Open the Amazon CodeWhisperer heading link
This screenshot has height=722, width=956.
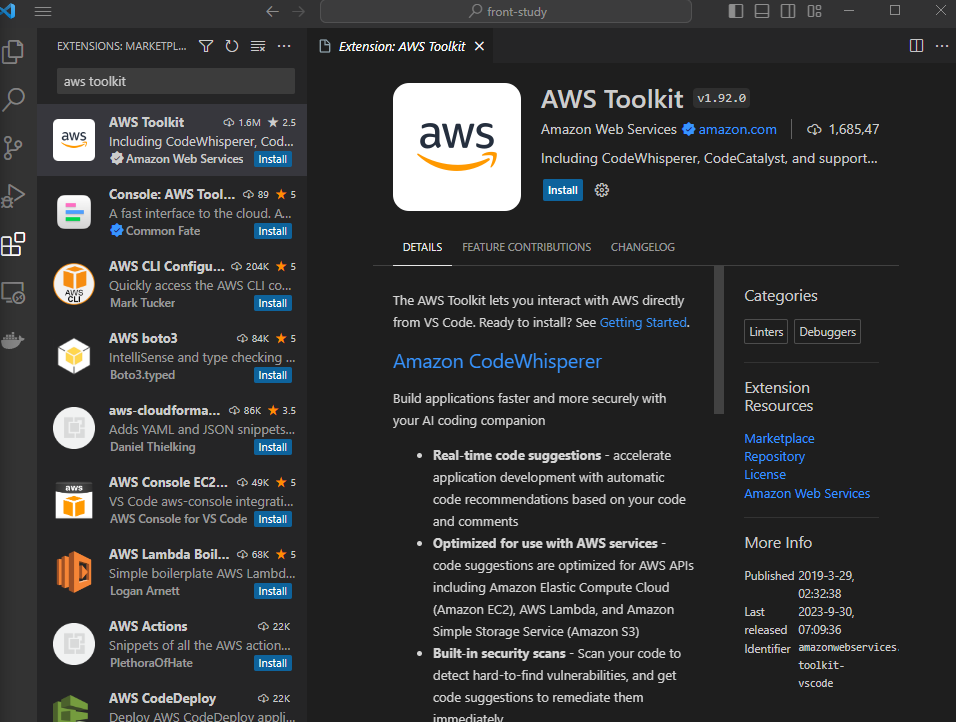(497, 362)
